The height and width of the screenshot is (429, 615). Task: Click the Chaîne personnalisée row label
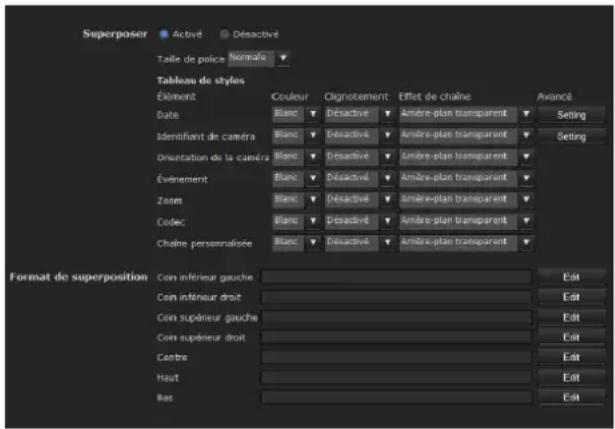click(x=204, y=244)
